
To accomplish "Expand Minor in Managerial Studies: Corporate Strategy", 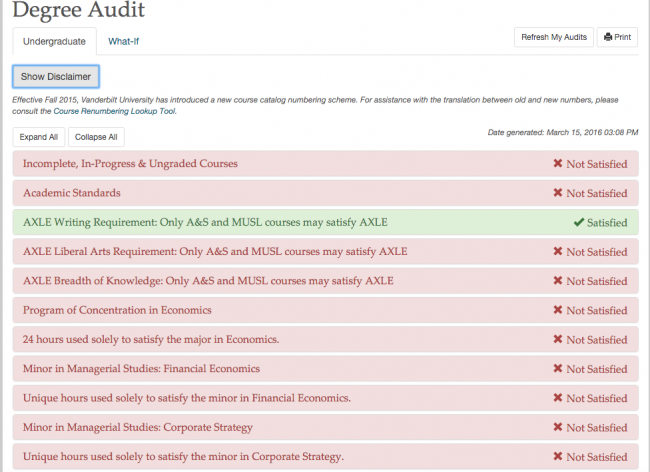I will 137,427.
